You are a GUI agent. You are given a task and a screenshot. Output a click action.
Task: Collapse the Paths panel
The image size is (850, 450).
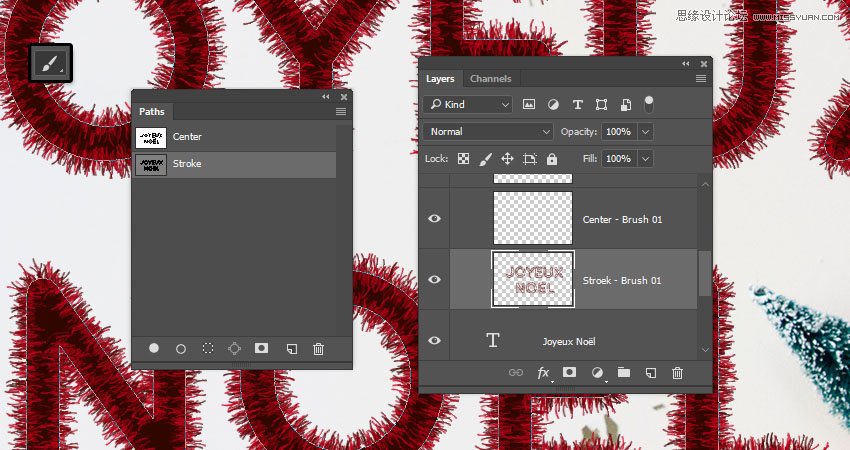326,97
